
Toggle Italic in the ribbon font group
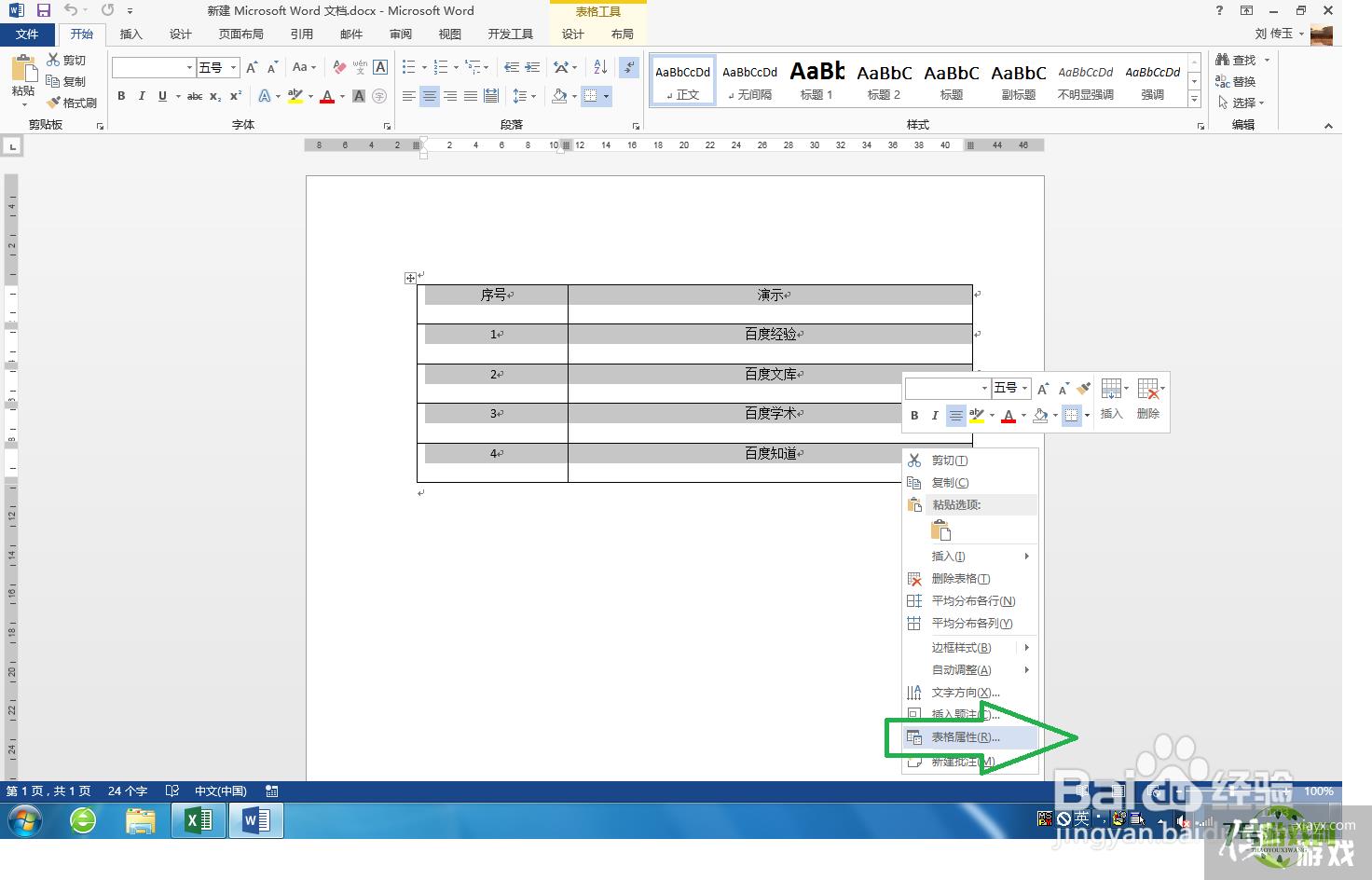142,96
